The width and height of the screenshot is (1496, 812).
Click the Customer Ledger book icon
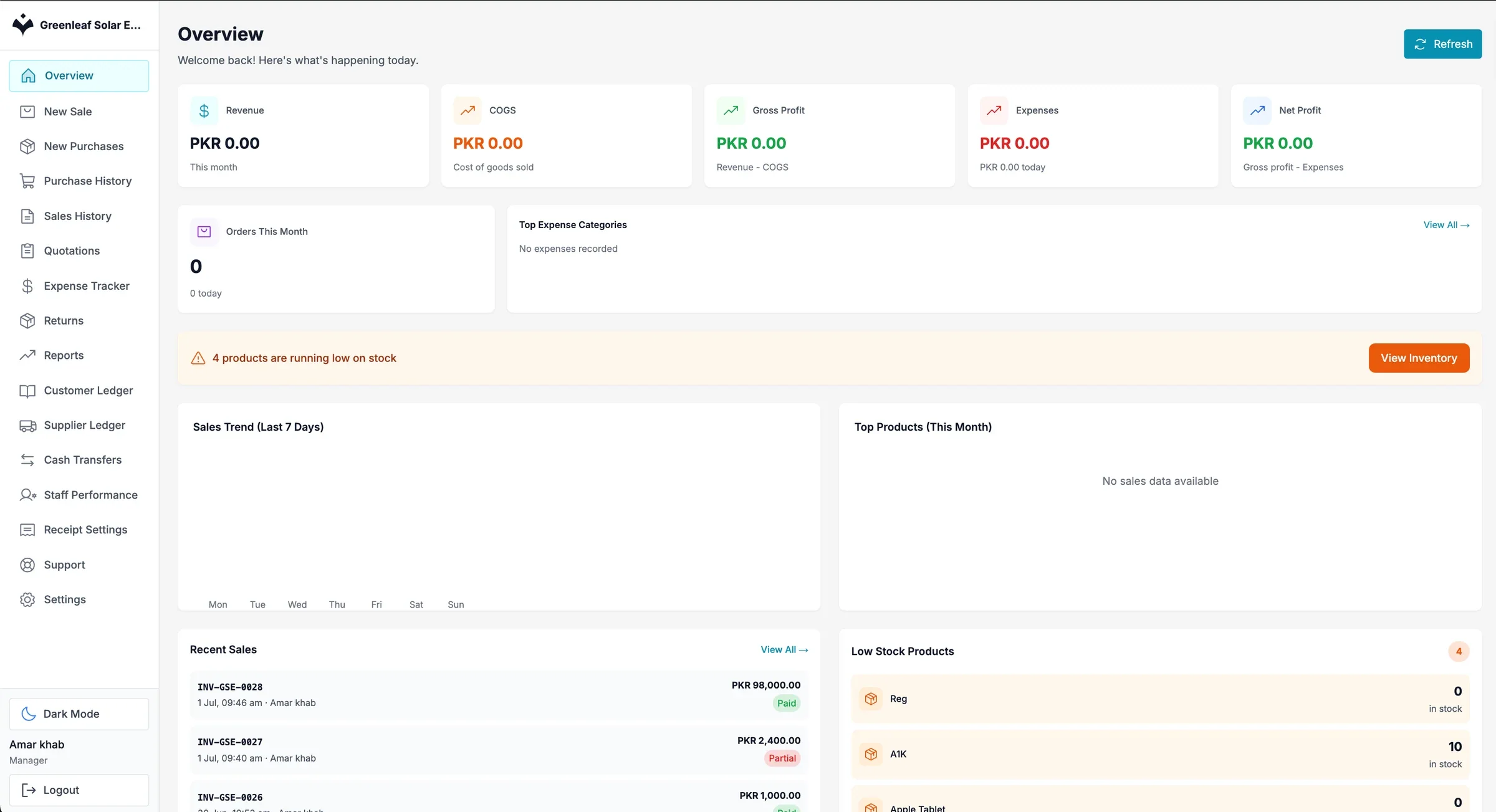[x=27, y=391]
